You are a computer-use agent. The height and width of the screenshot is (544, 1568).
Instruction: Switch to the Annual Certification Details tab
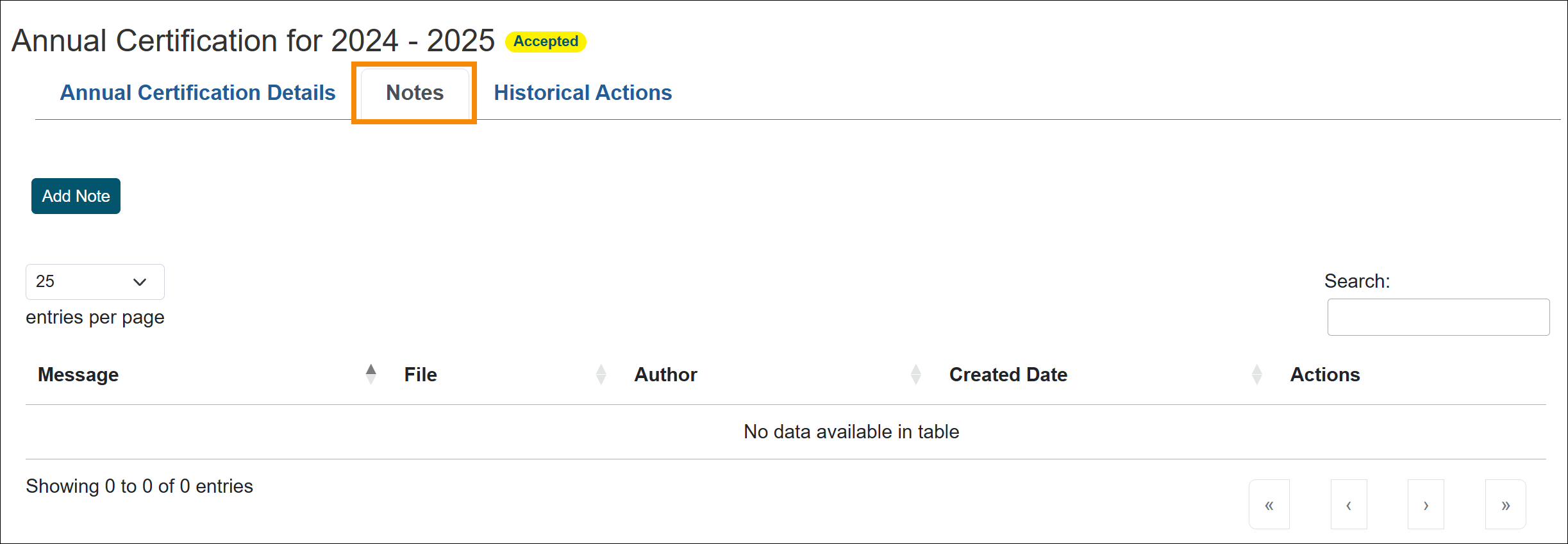coord(197,93)
